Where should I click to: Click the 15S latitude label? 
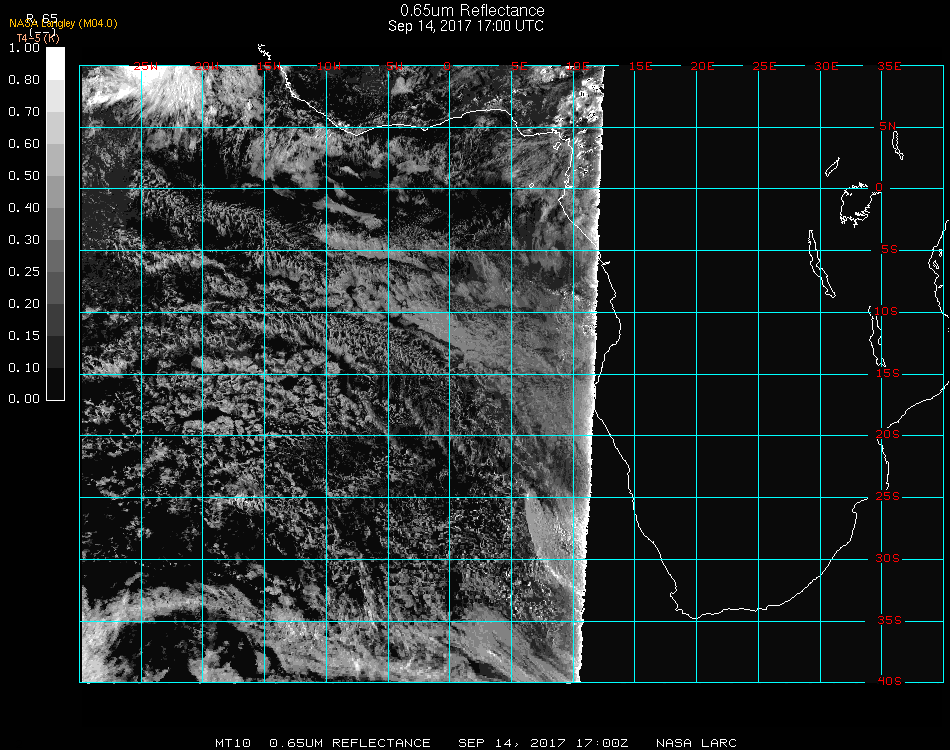(x=888, y=374)
